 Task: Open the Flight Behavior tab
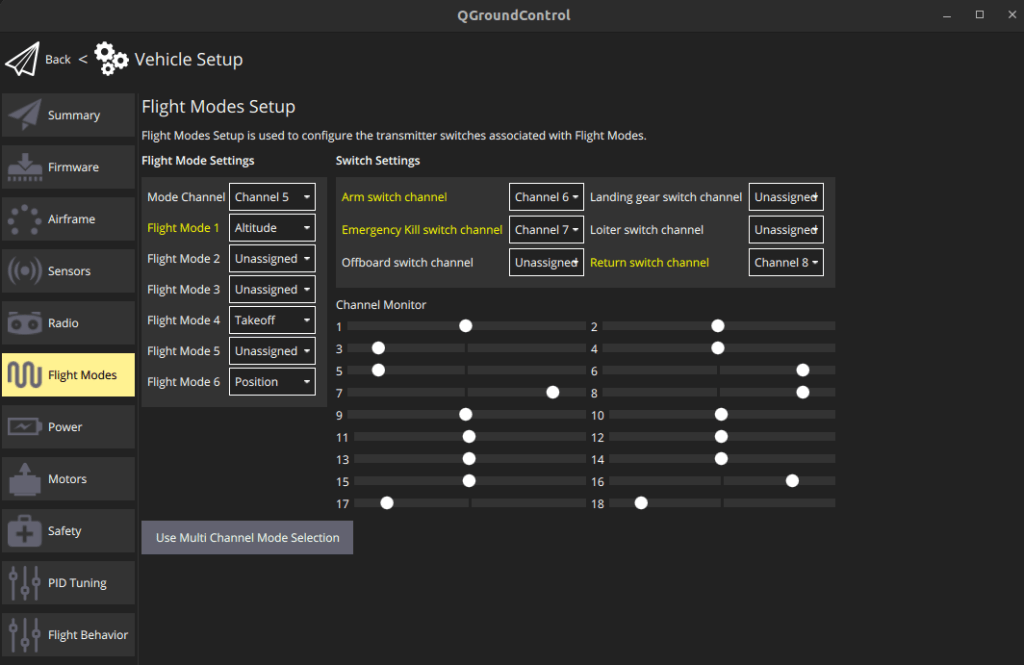[x=68, y=636]
